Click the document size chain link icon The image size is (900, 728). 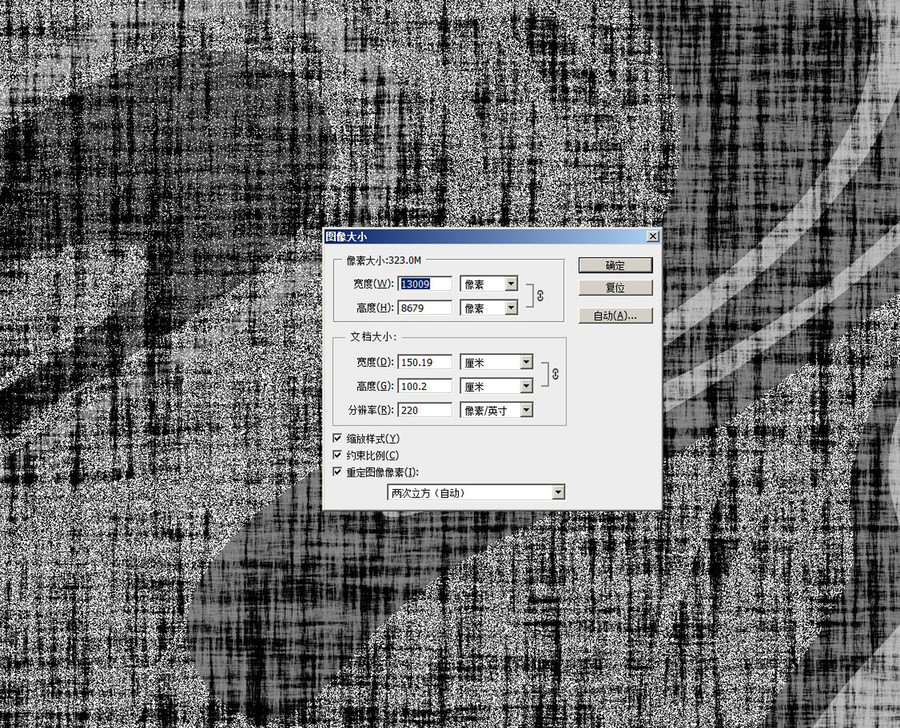[554, 374]
